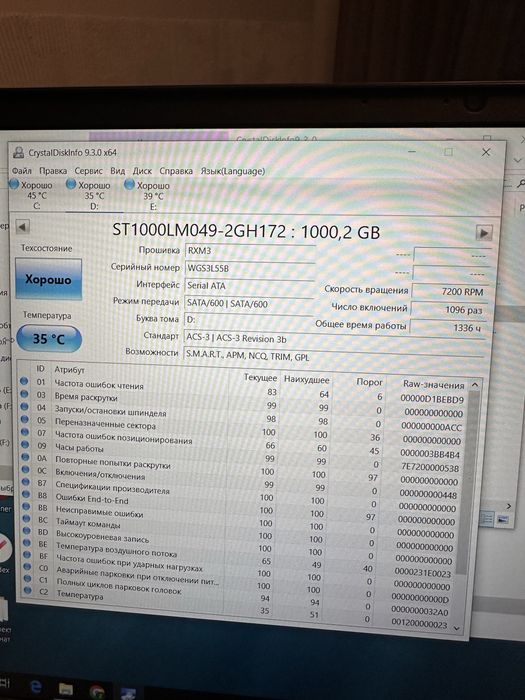Go to previous disk with left arrow
This screenshot has height=700, width=525.
coord(22,227)
